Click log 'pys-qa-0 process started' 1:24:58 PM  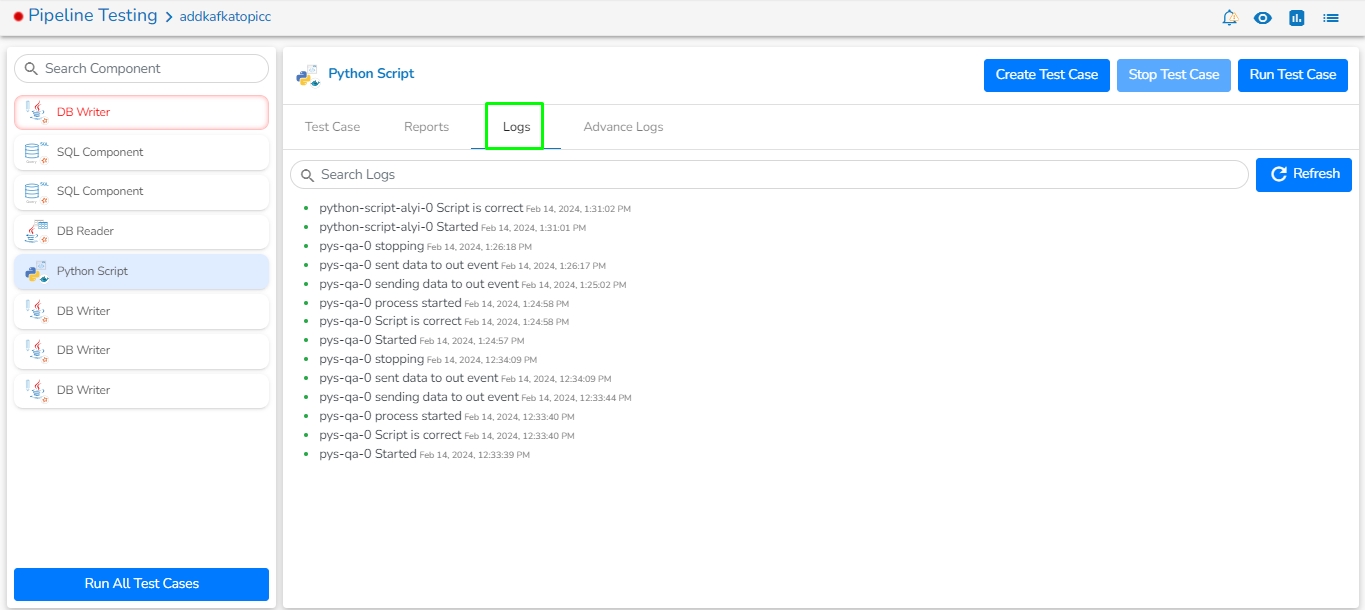click(444, 303)
